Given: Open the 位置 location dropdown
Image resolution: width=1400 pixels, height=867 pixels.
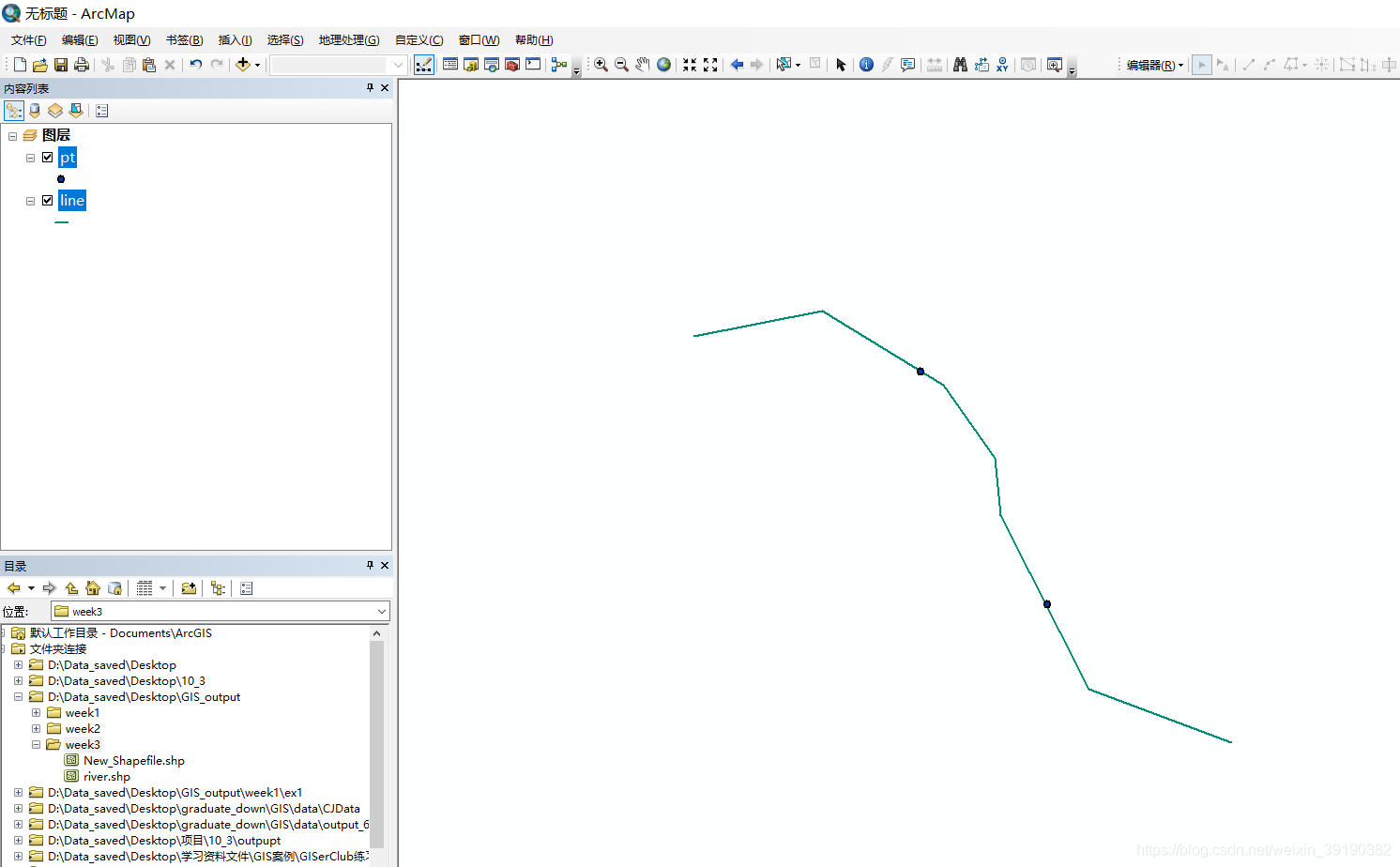Looking at the screenshot, I should click(x=382, y=612).
